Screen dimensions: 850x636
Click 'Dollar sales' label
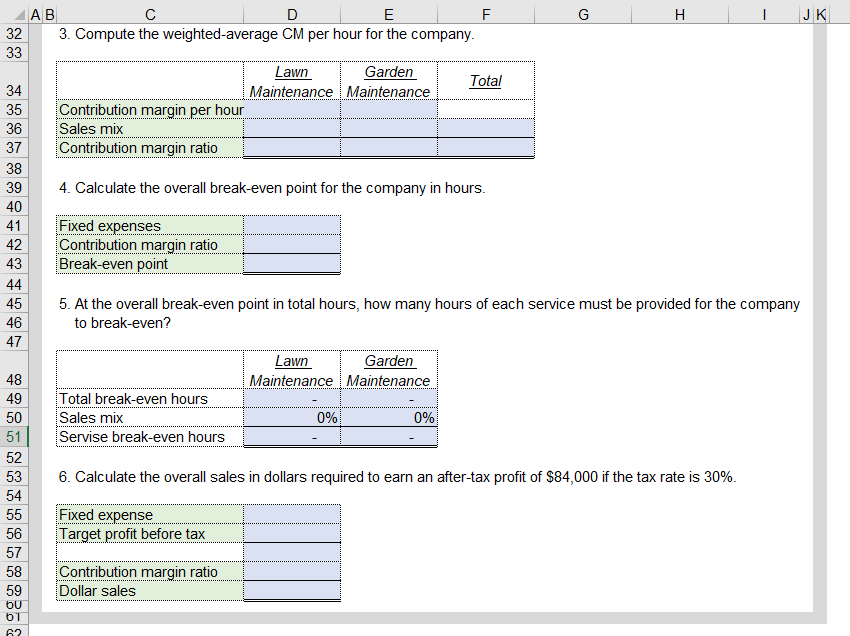[98, 591]
